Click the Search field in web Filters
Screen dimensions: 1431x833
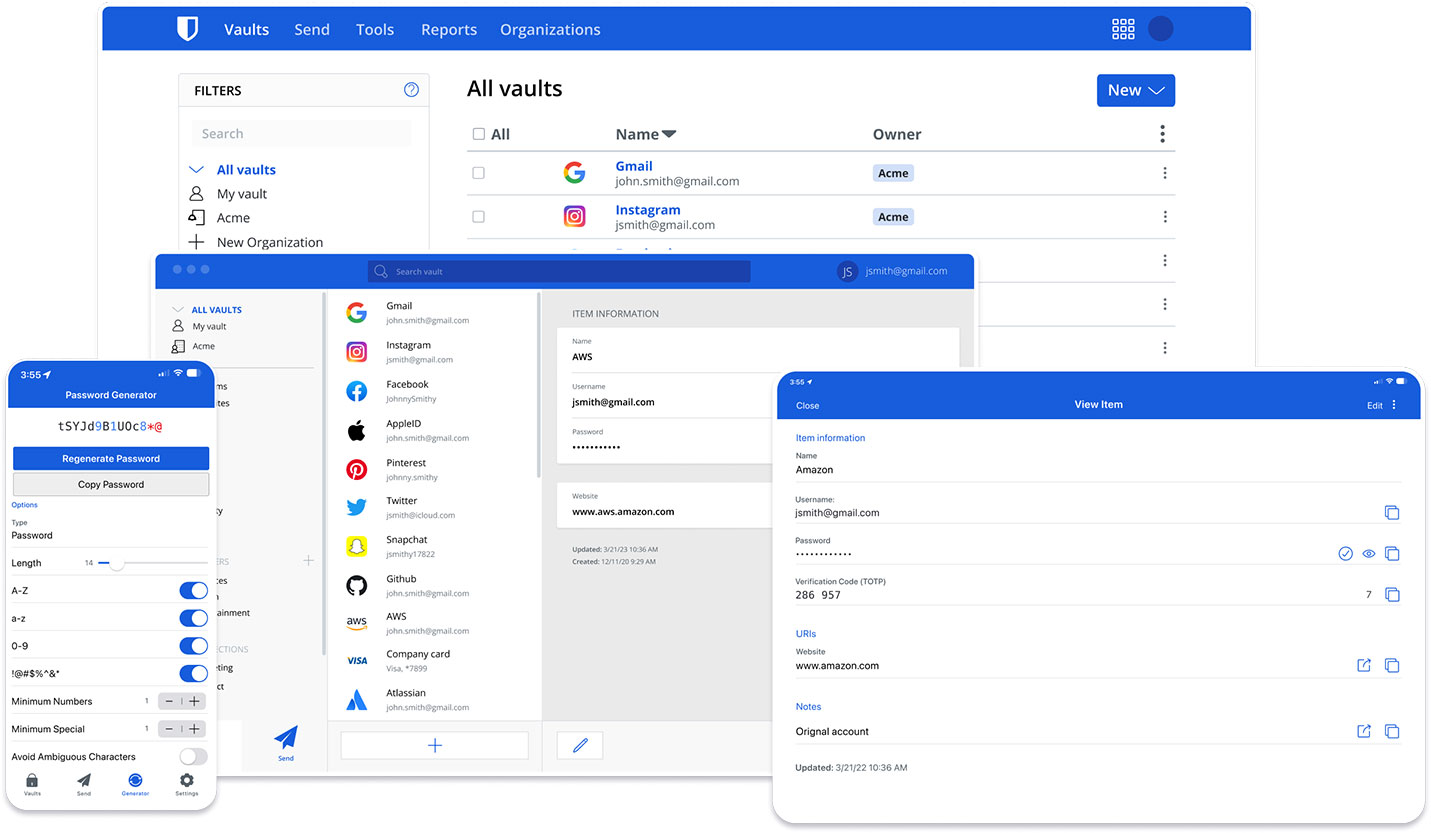(301, 134)
